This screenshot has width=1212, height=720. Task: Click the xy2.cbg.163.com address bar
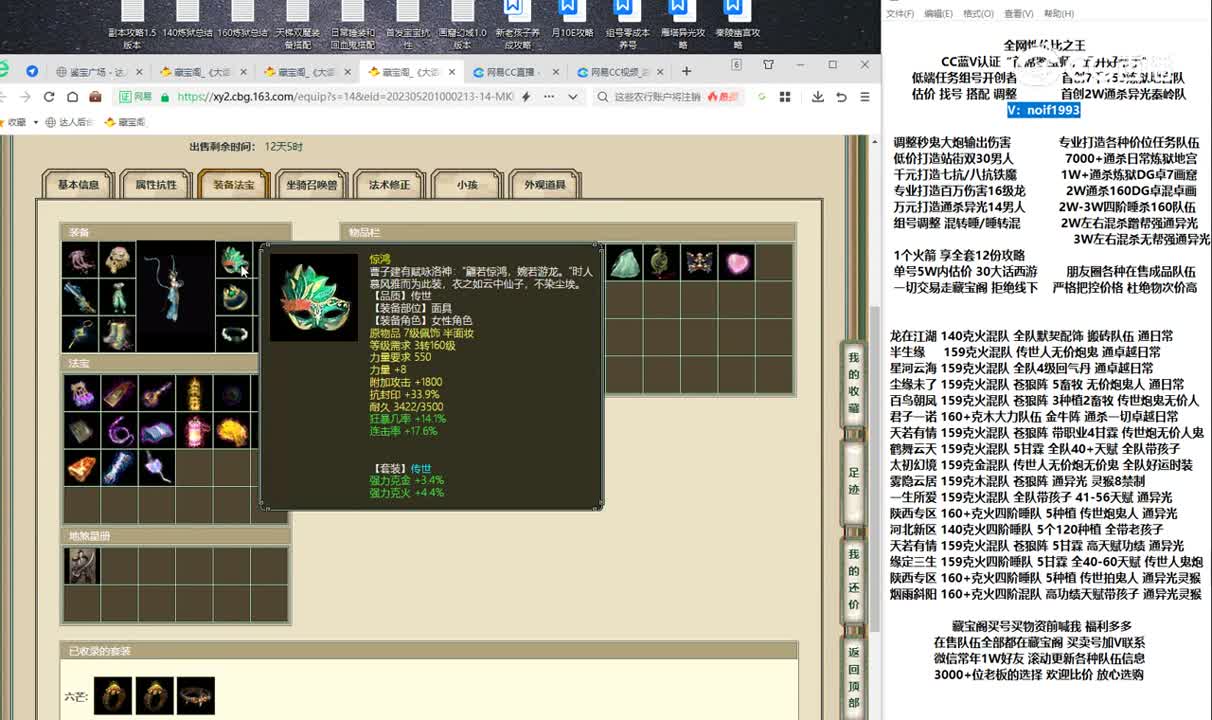tap(345, 97)
